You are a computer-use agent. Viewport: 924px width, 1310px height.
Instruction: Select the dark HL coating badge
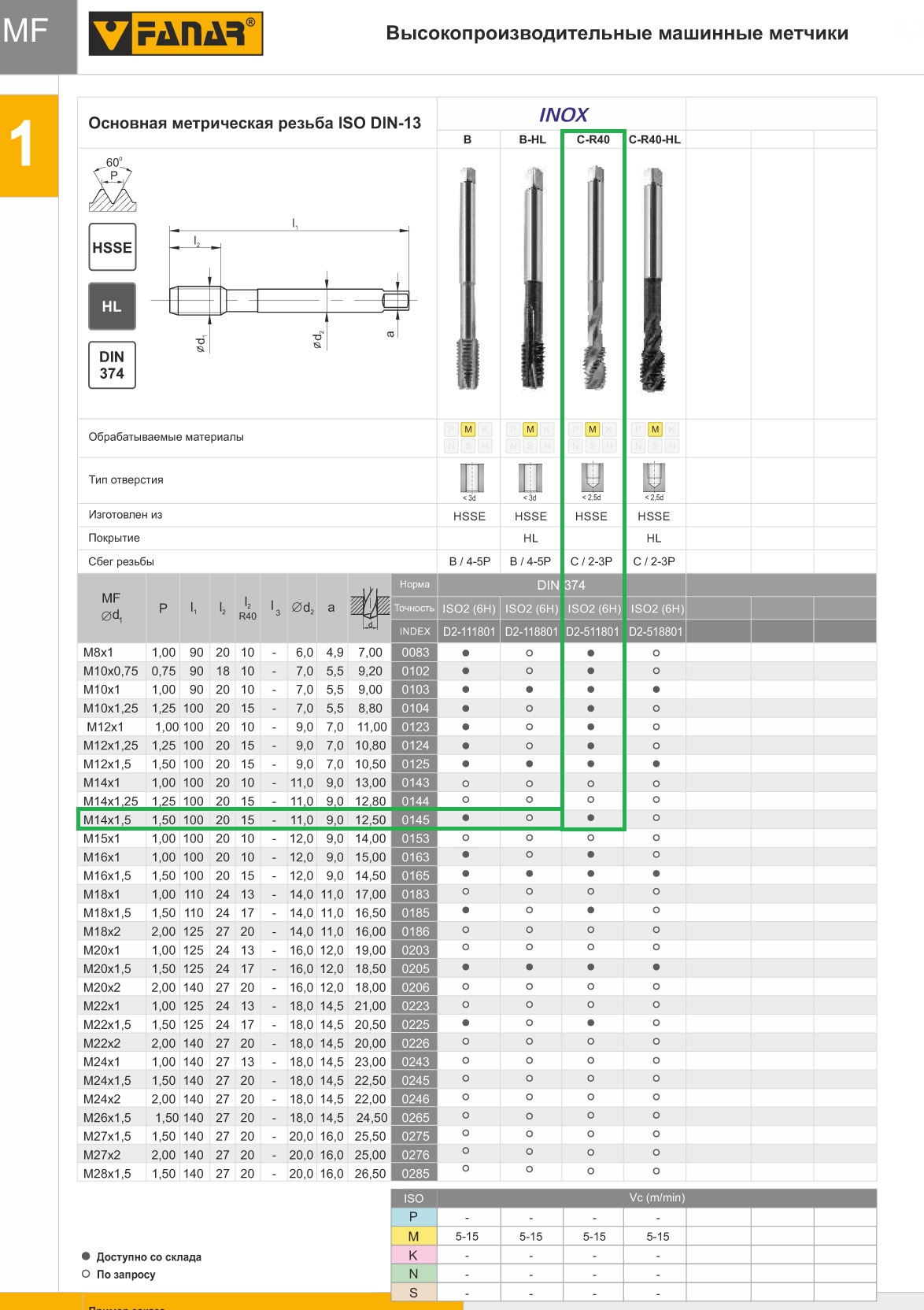click(x=113, y=306)
